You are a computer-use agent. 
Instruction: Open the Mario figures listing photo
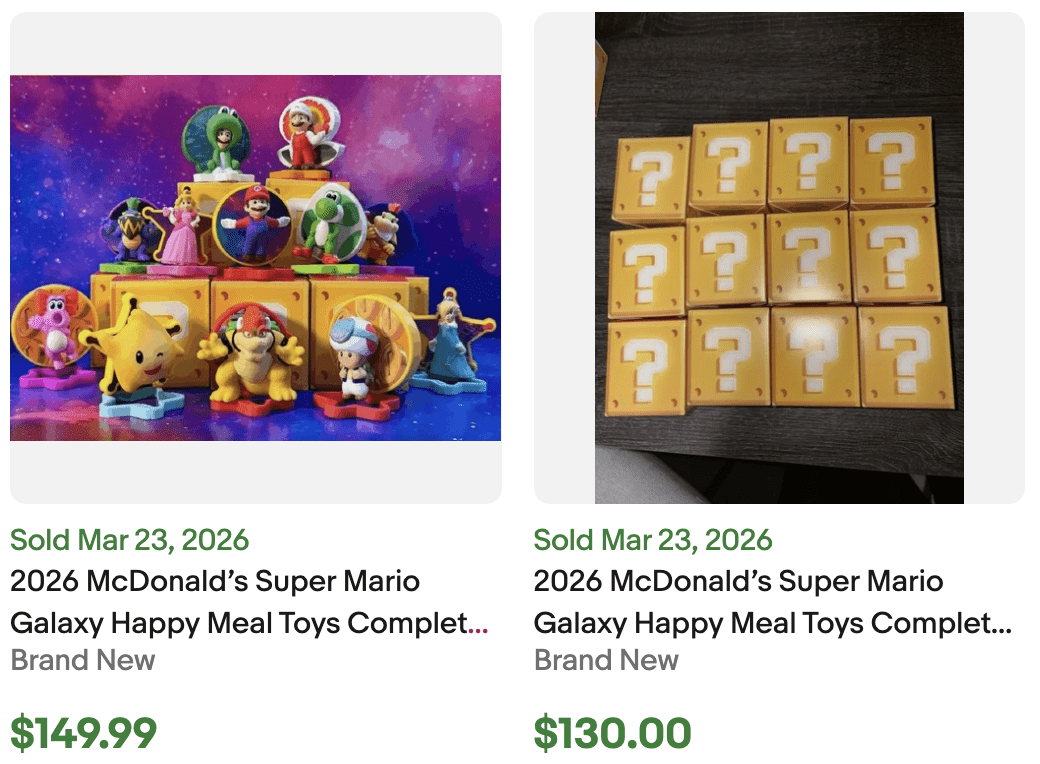tap(255, 257)
